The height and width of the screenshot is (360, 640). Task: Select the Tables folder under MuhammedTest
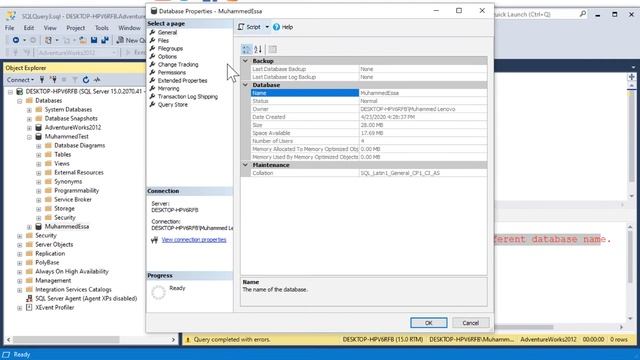pos(62,154)
